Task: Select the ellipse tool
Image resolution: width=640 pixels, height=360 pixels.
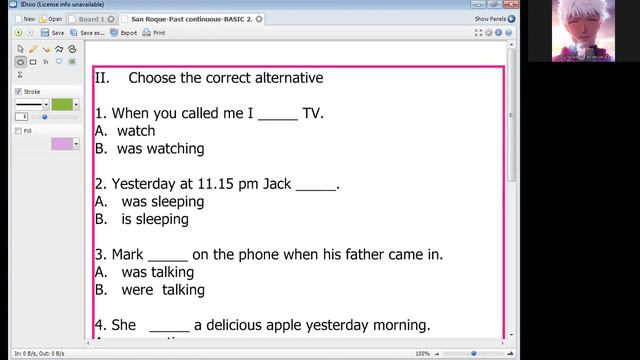Action: coord(20,62)
